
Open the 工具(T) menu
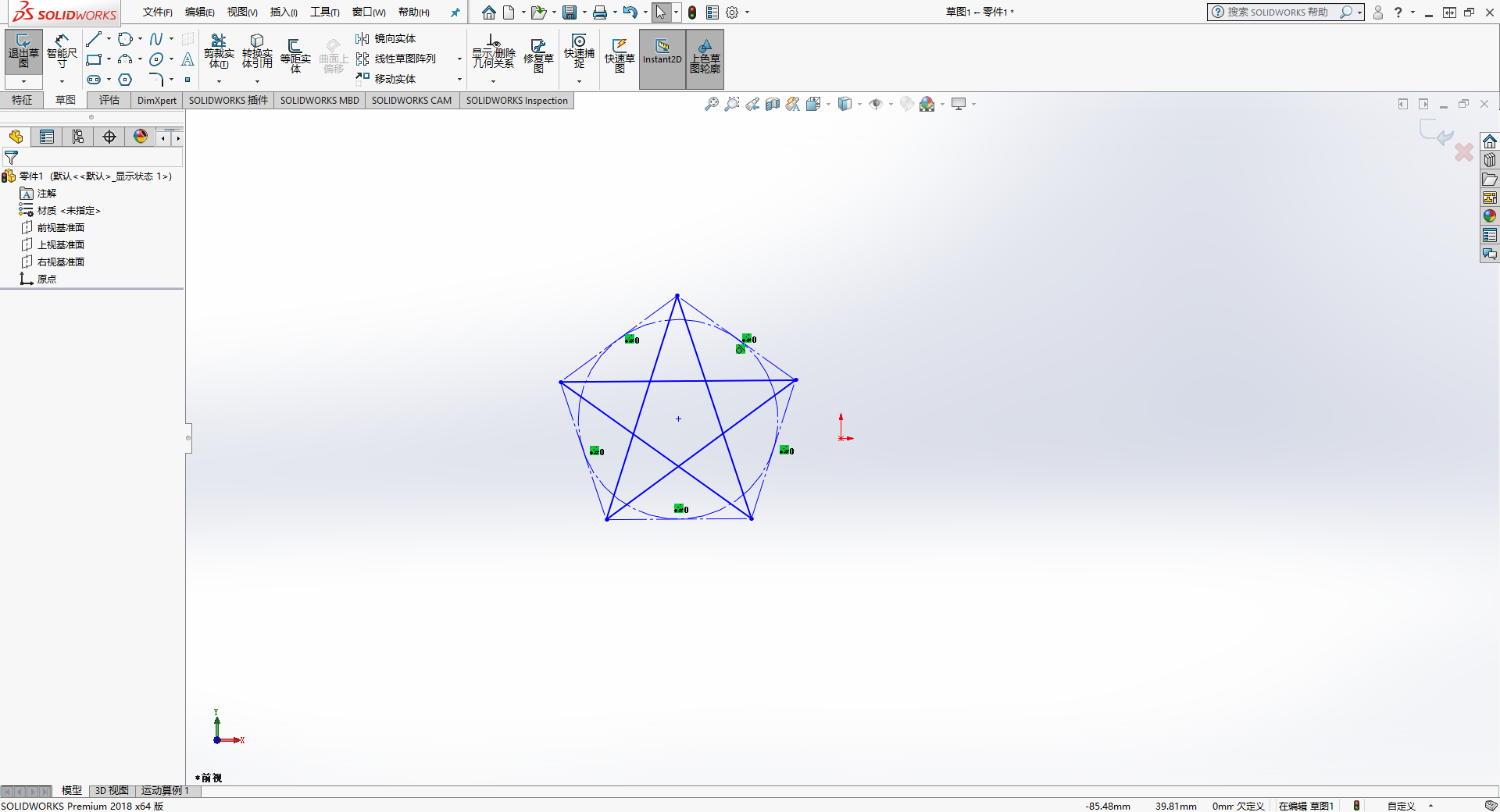(324, 12)
